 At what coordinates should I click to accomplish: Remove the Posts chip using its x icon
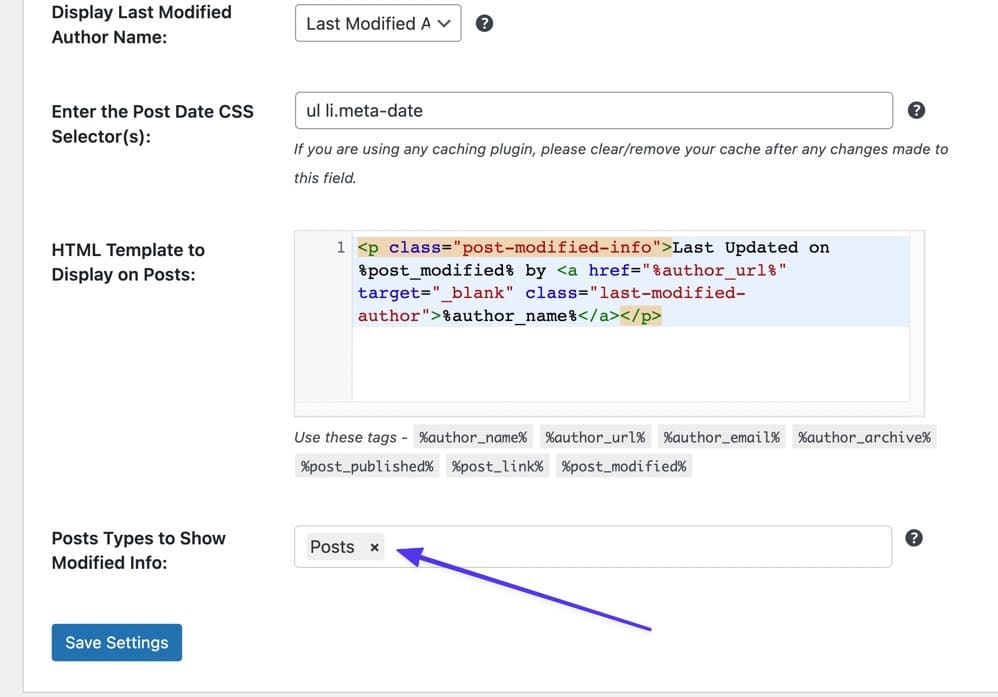click(x=374, y=547)
